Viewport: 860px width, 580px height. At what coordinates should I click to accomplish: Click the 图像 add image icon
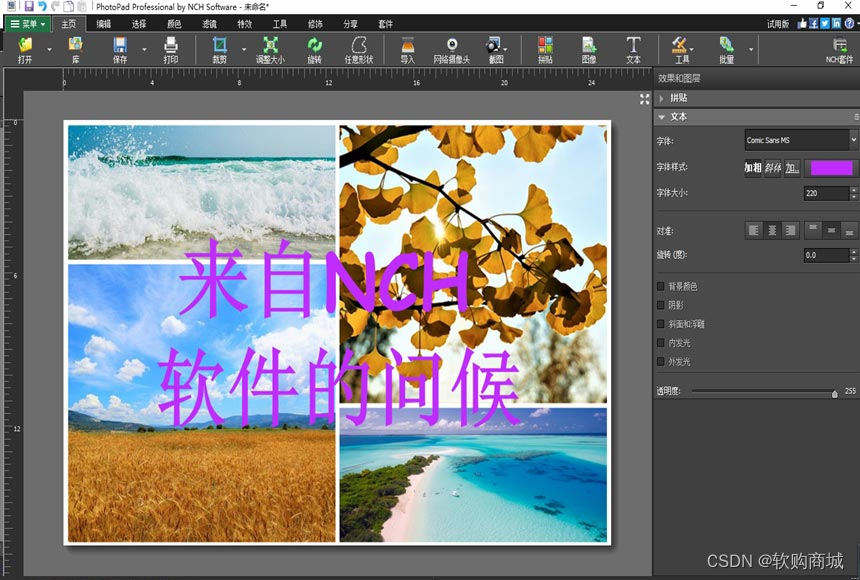point(589,50)
